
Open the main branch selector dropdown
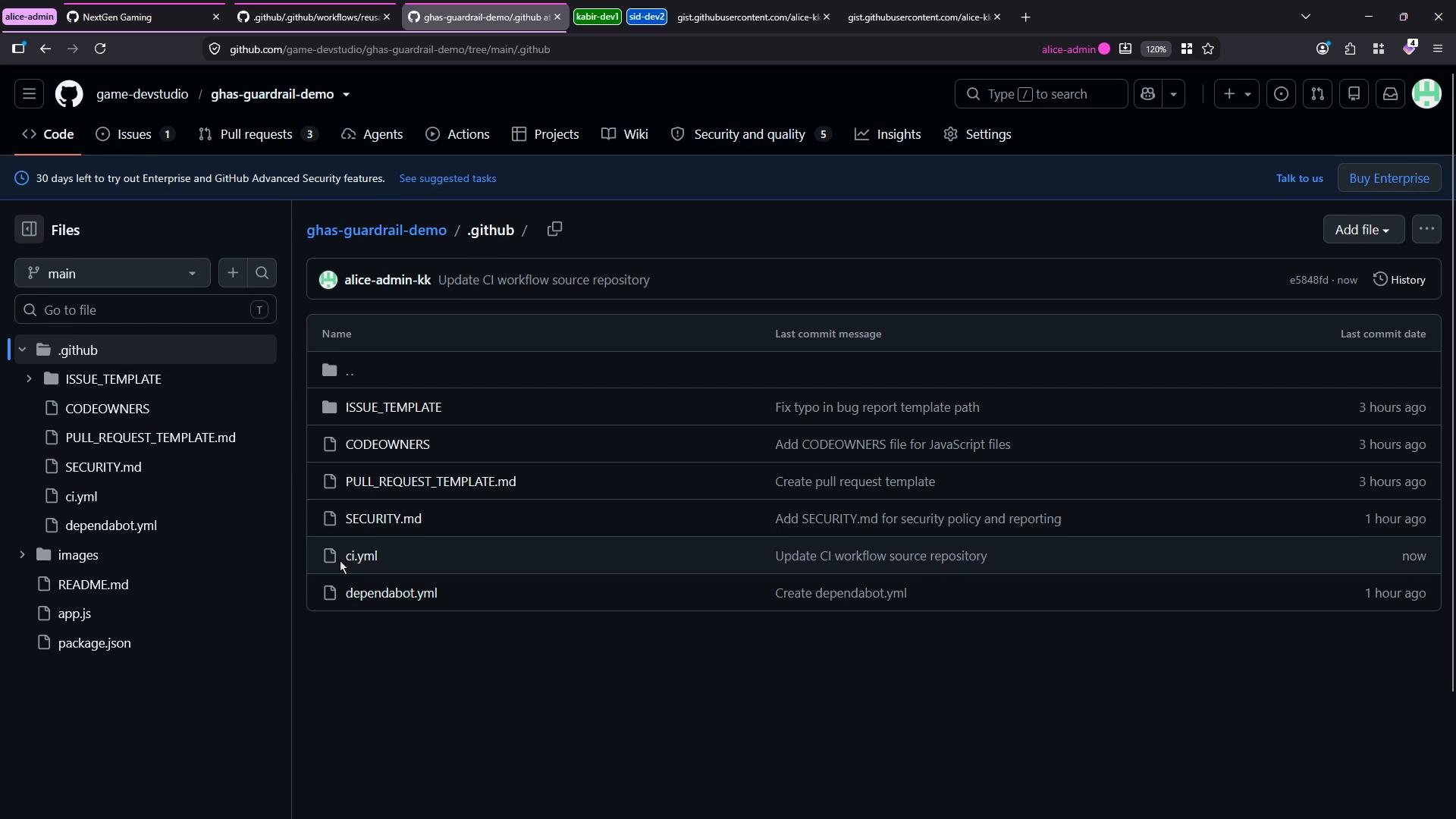112,273
